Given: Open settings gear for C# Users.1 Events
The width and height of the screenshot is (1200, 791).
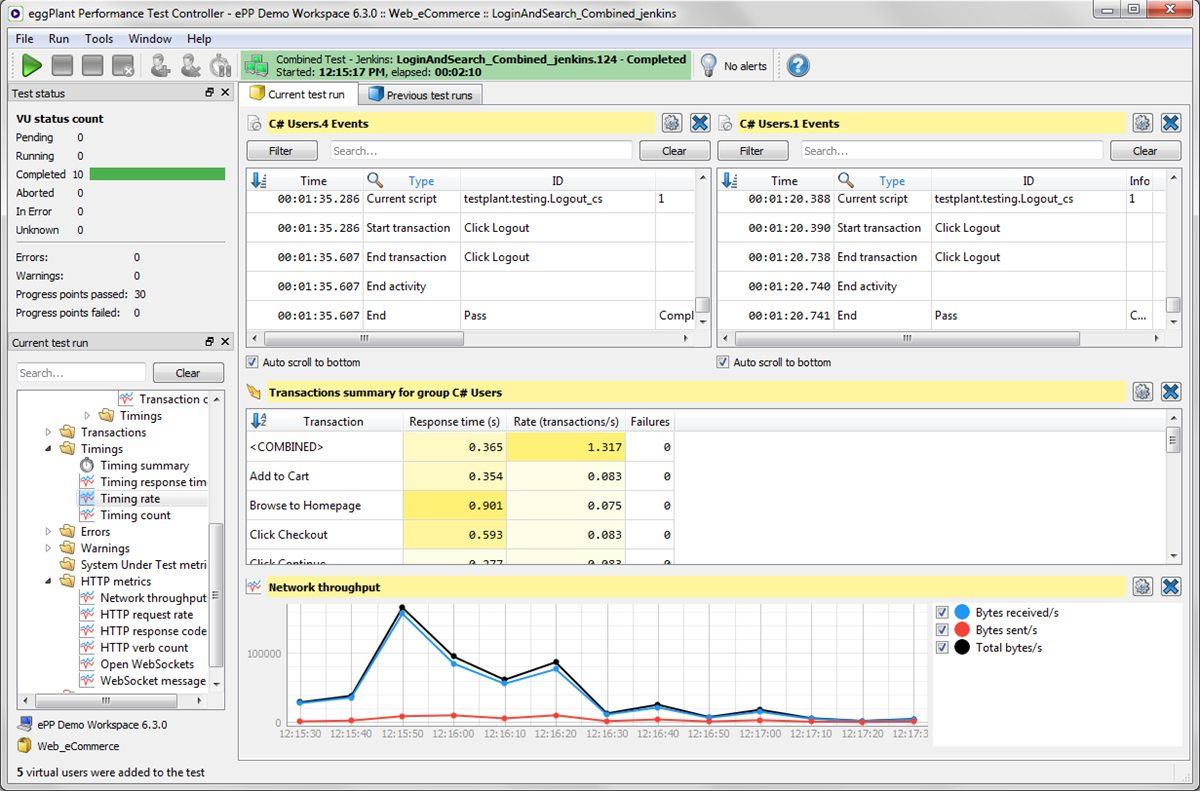Looking at the screenshot, I should click(x=1142, y=123).
